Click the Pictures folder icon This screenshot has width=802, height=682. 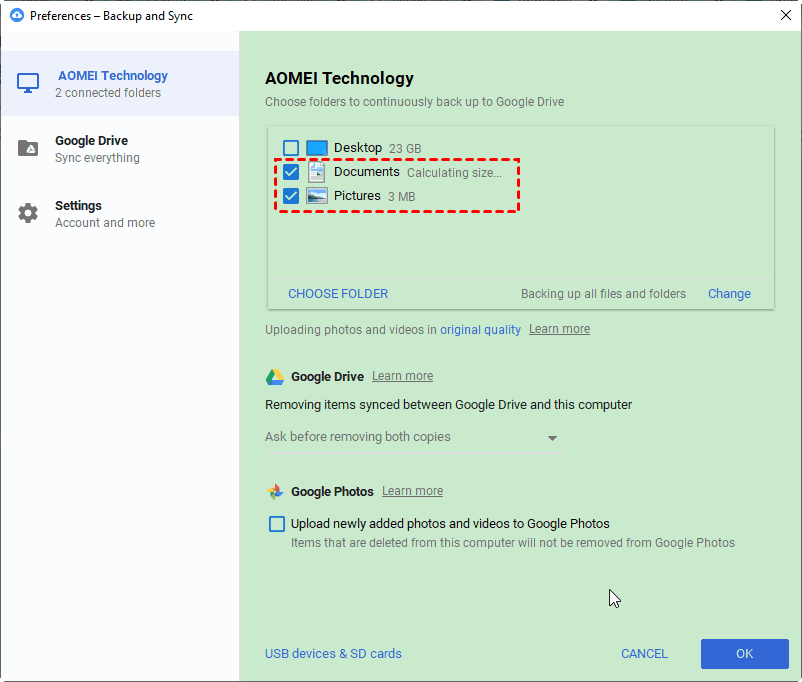pyautogui.click(x=317, y=196)
